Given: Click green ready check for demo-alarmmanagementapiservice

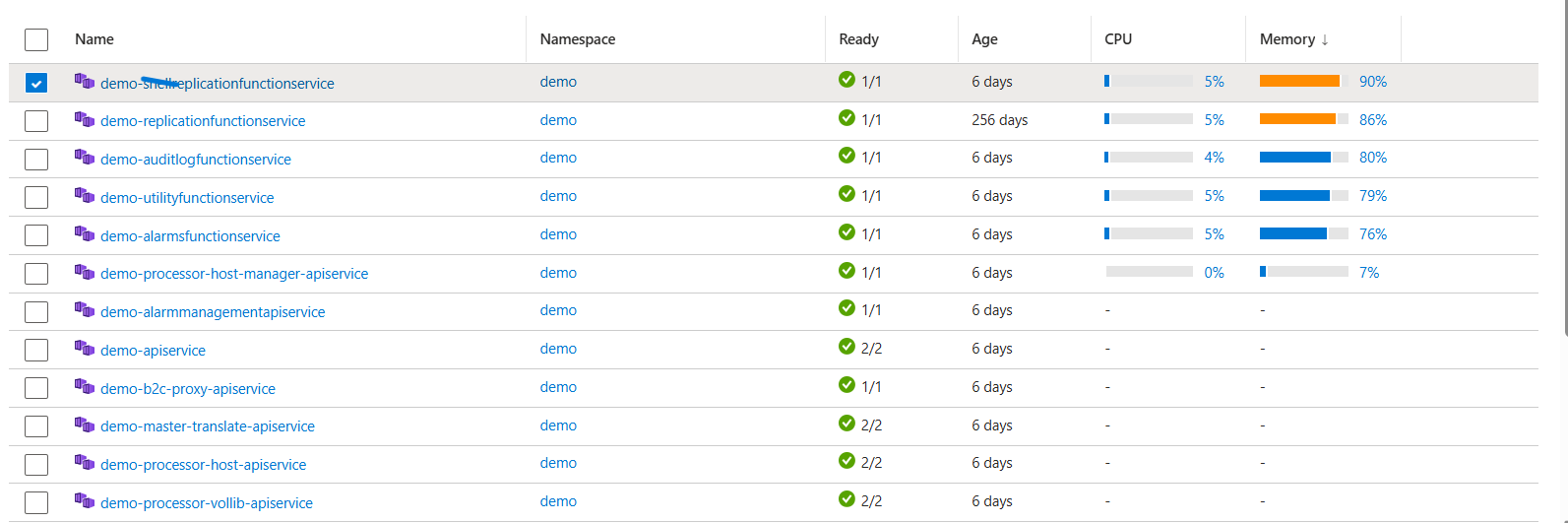Looking at the screenshot, I should coord(847,308).
